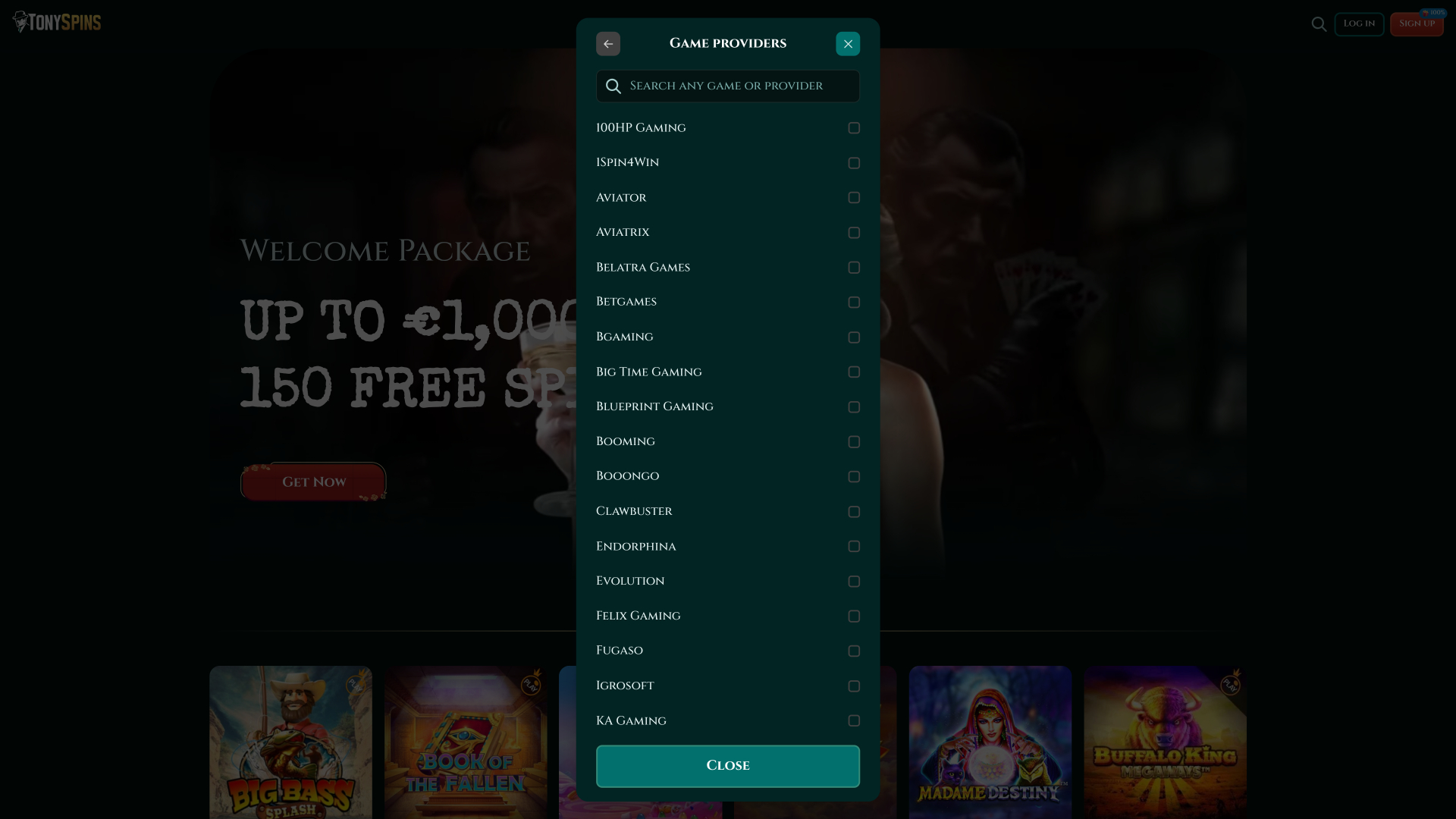Viewport: 1456px width, 819px height.
Task: Open site search using top-right magnifier icon
Action: pos(1319,24)
